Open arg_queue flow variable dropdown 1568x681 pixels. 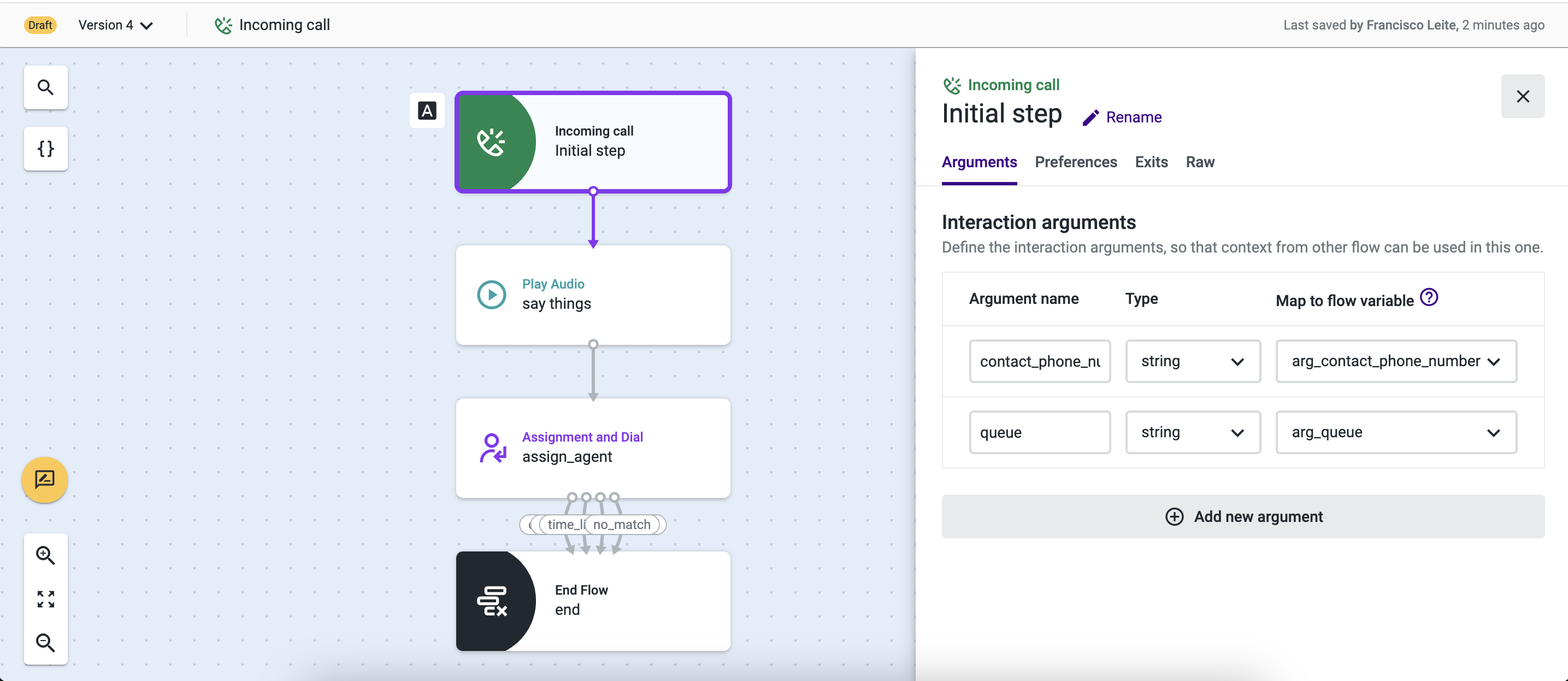pos(1396,432)
